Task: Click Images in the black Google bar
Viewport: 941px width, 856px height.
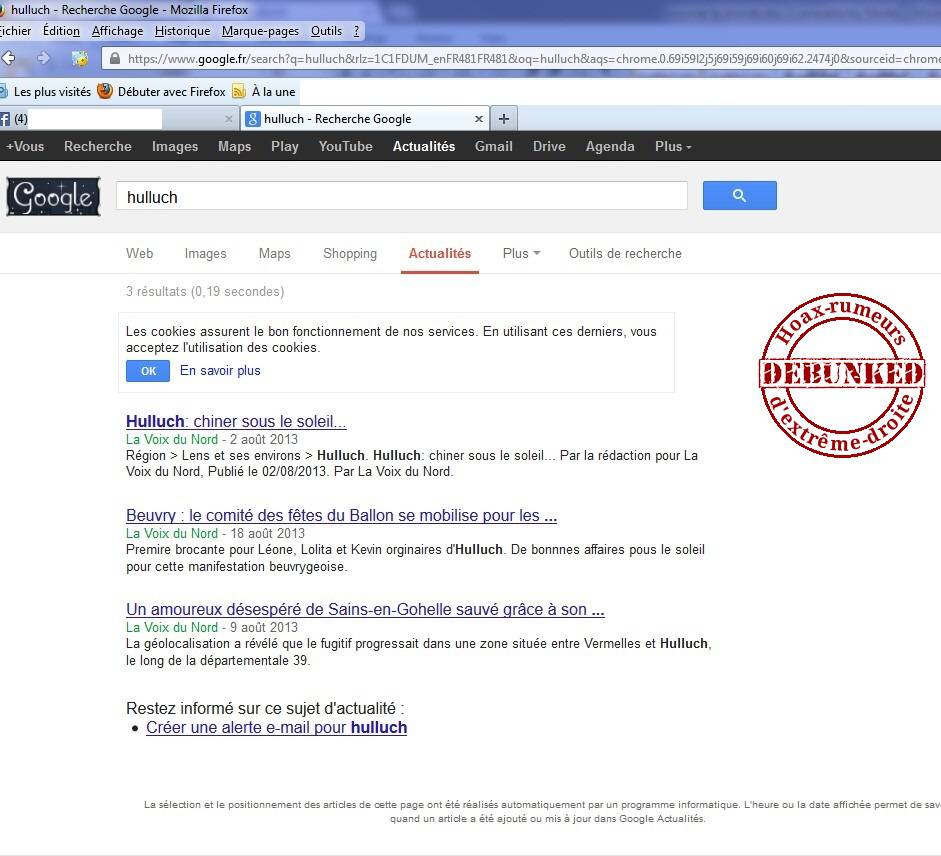Action: coord(175,146)
